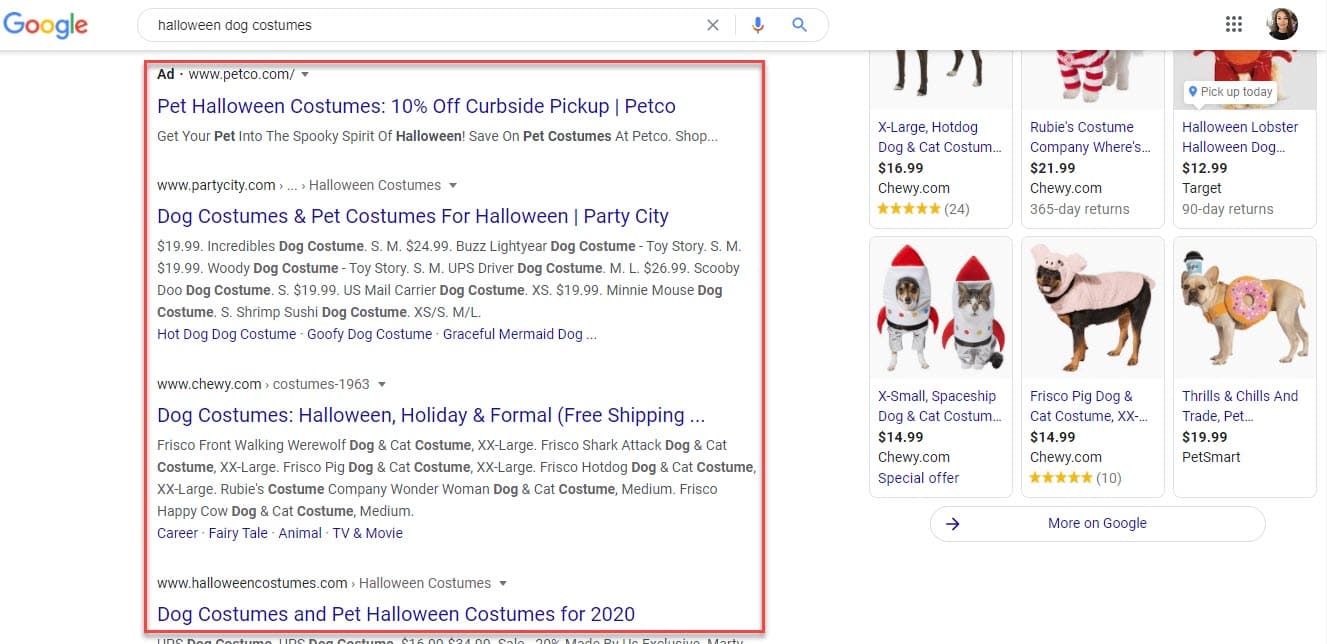Open Party City's Dog Costumes & Pet Costumes result
Image resolution: width=1327 pixels, height=644 pixels.
[413, 216]
